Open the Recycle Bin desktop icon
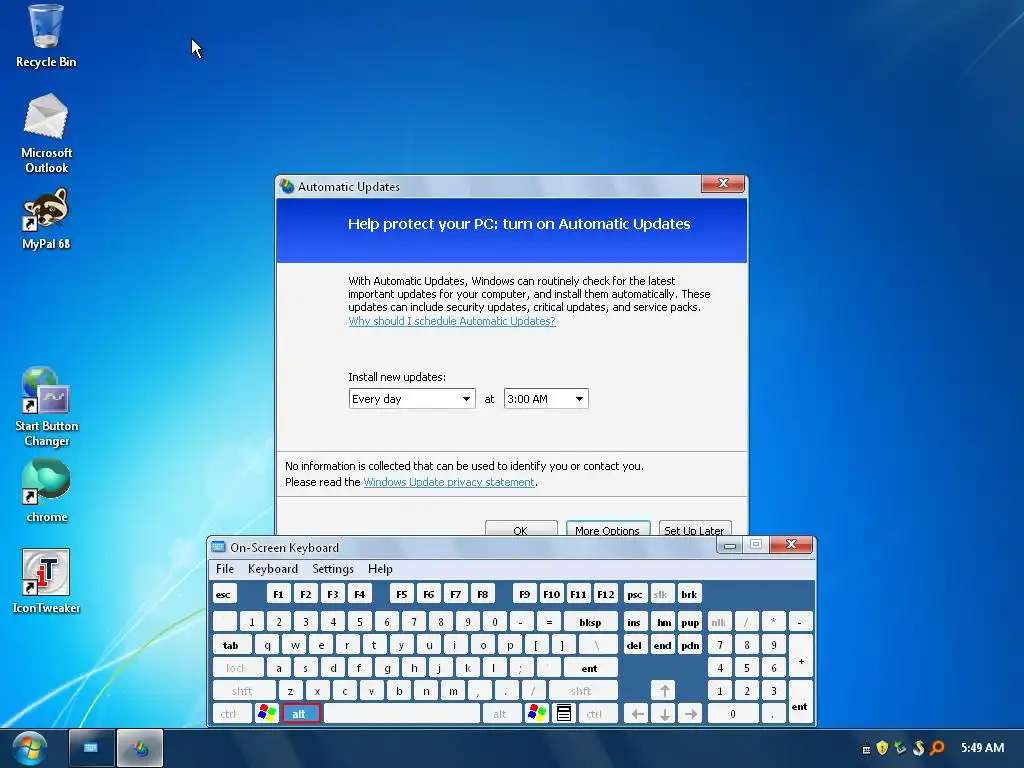Viewport: 1024px width, 768px height. click(46, 36)
